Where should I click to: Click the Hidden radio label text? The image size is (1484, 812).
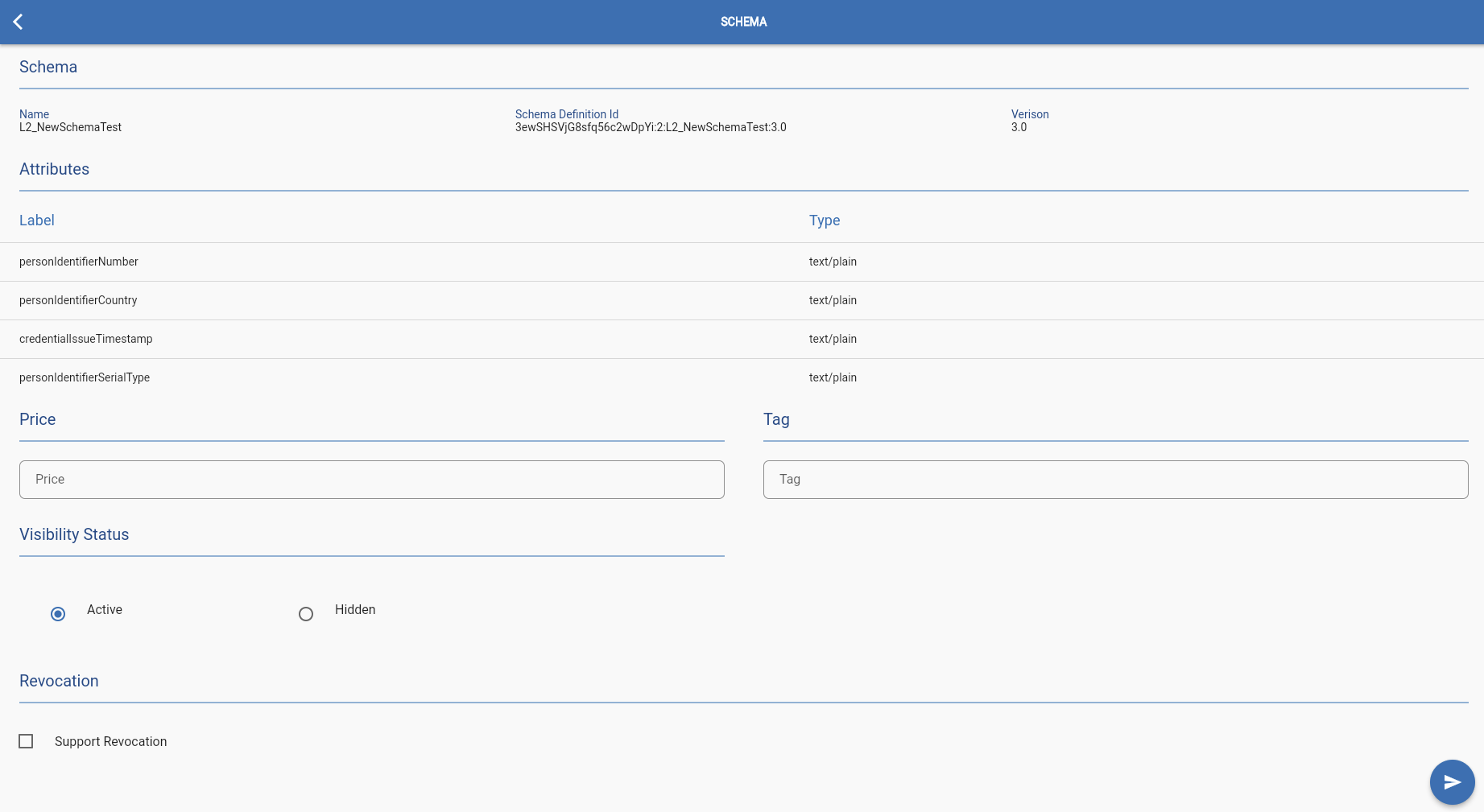pyautogui.click(x=355, y=610)
